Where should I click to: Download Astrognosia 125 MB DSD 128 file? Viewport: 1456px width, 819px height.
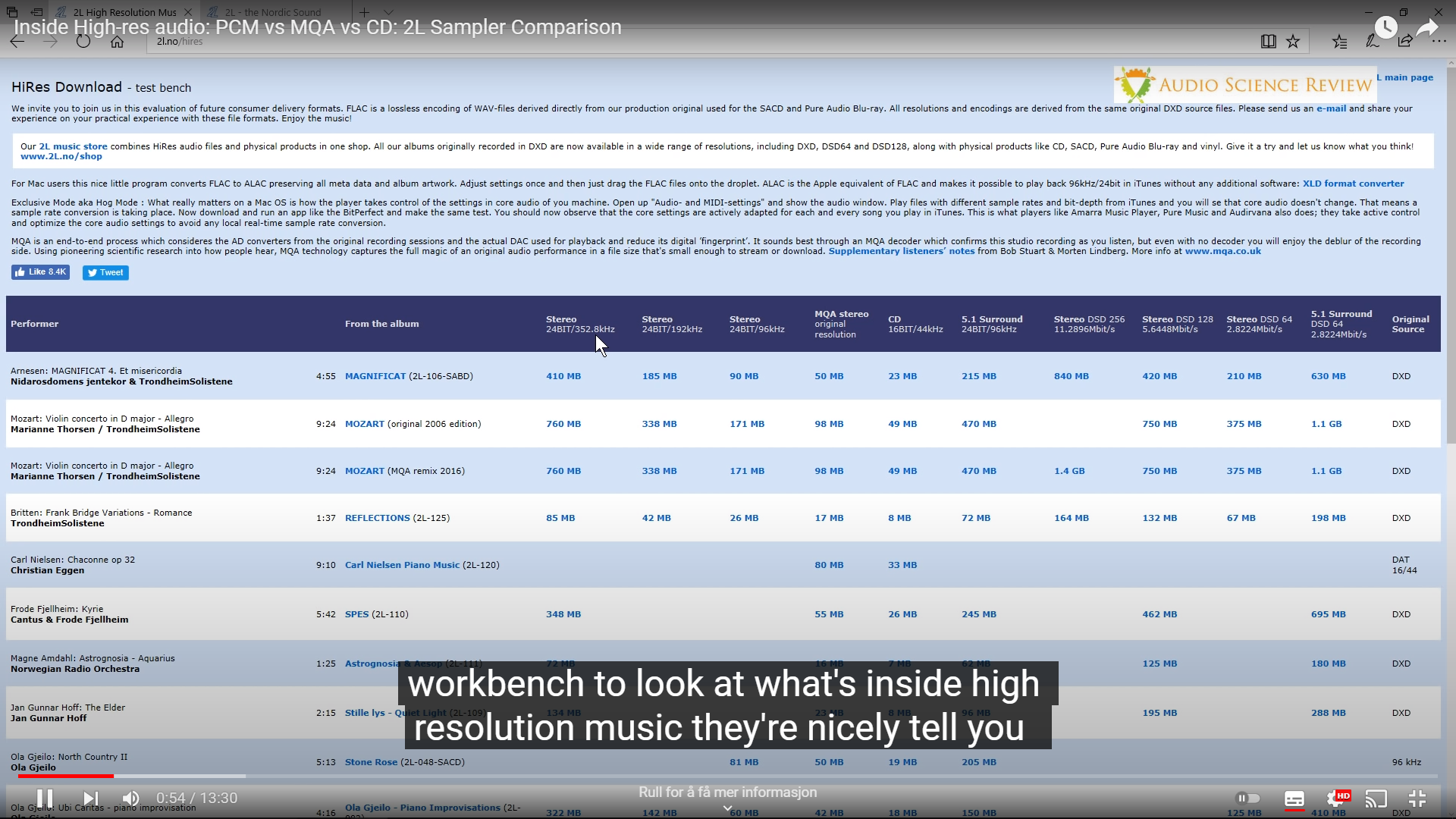[x=1159, y=664]
